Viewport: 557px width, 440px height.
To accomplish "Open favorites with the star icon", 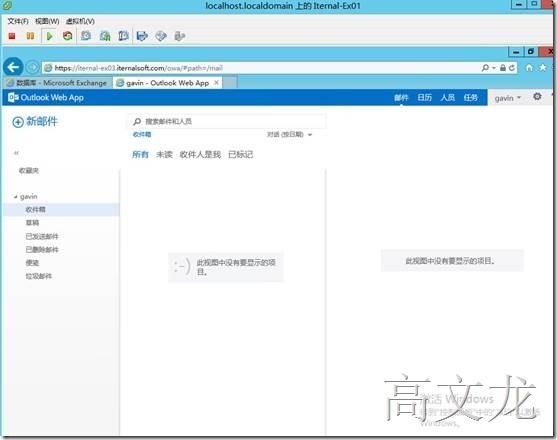I will click(543, 67).
